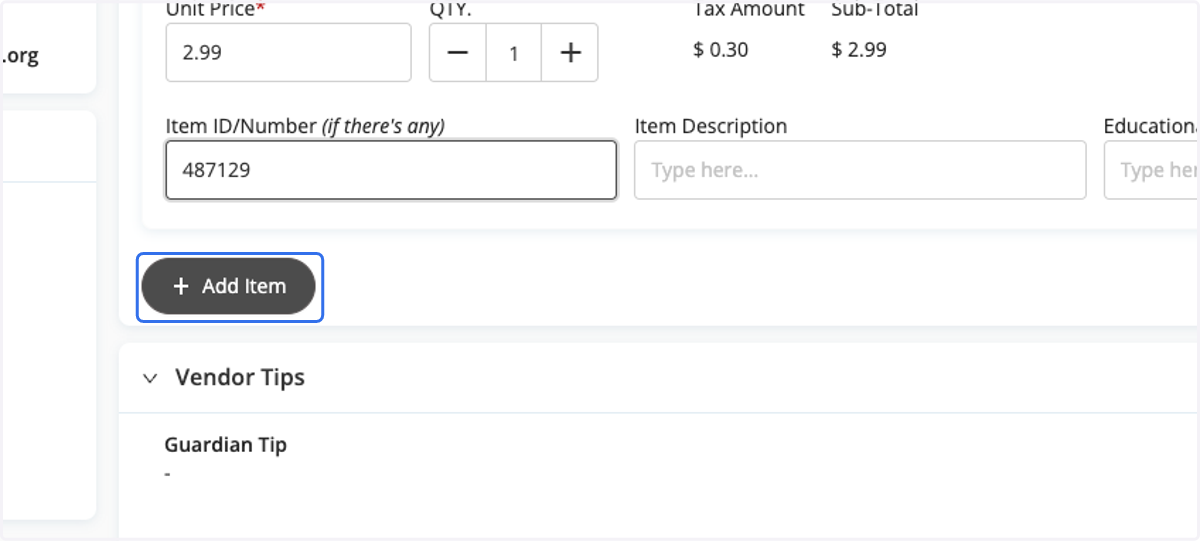Click the Sub-Total value $ 2.99
This screenshot has width=1200, height=541.
[859, 50]
